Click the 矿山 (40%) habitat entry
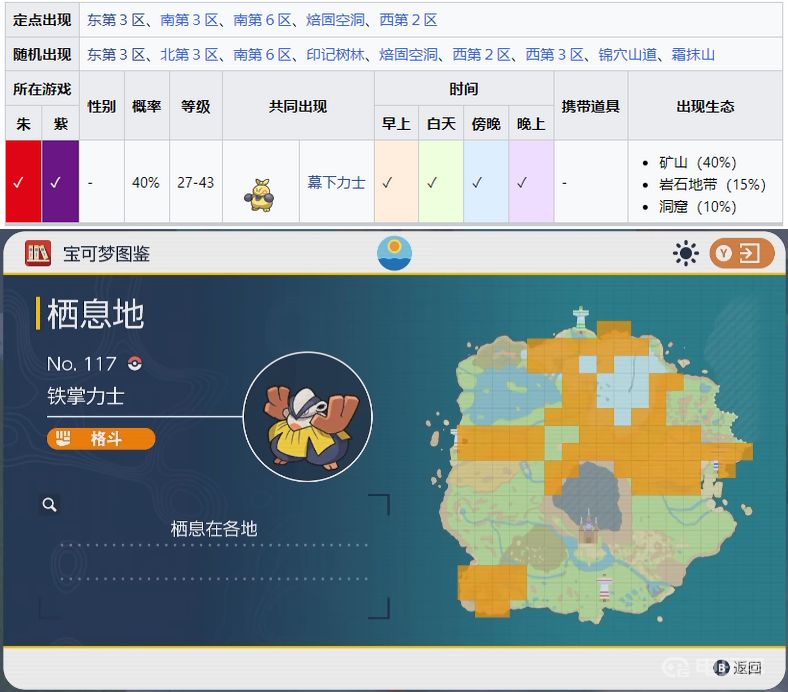 tap(698, 162)
